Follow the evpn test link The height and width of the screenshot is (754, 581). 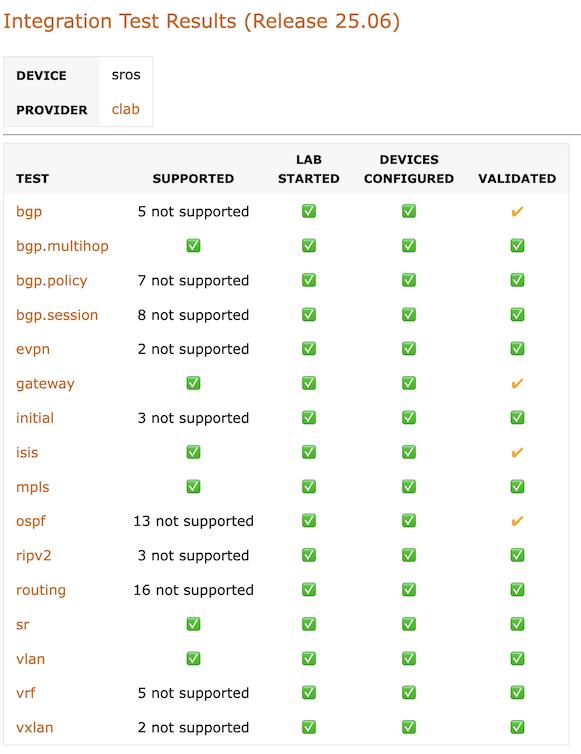coord(33,349)
